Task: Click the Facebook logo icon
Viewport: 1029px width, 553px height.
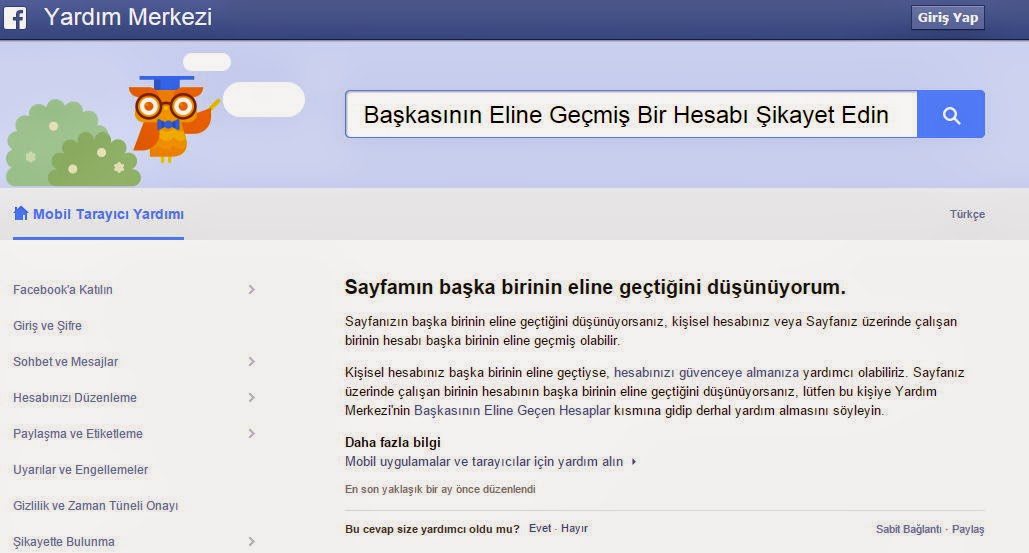Action: (14, 18)
